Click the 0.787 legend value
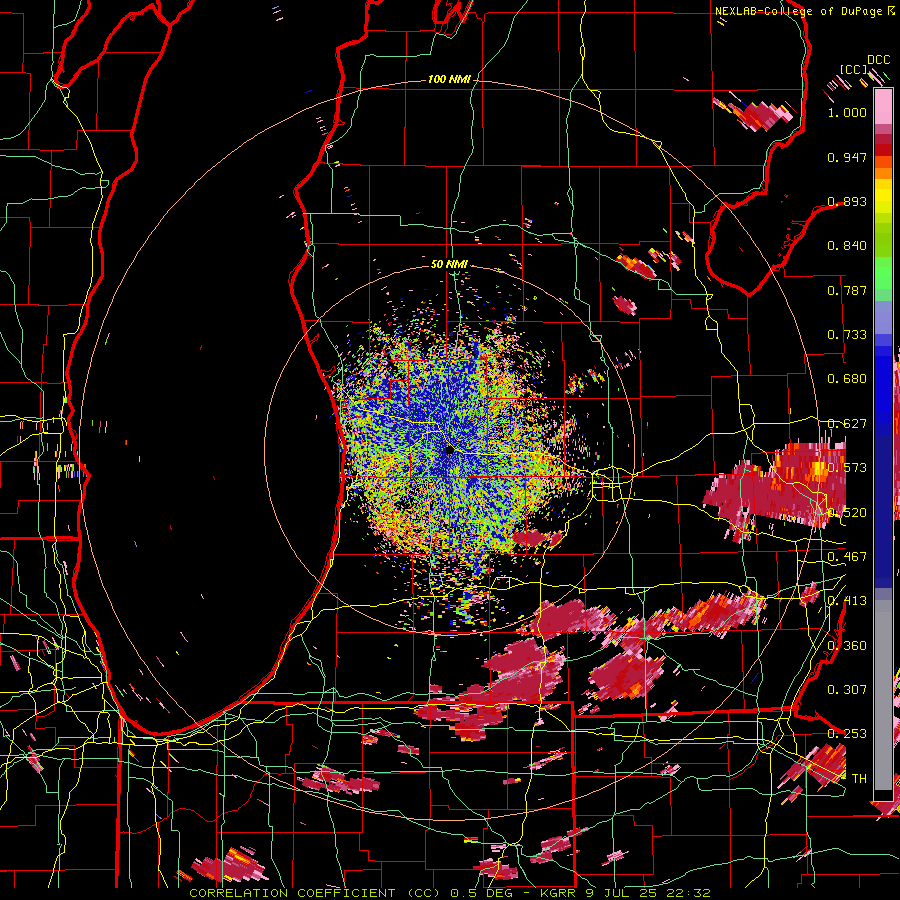The height and width of the screenshot is (900, 900). coord(847,290)
